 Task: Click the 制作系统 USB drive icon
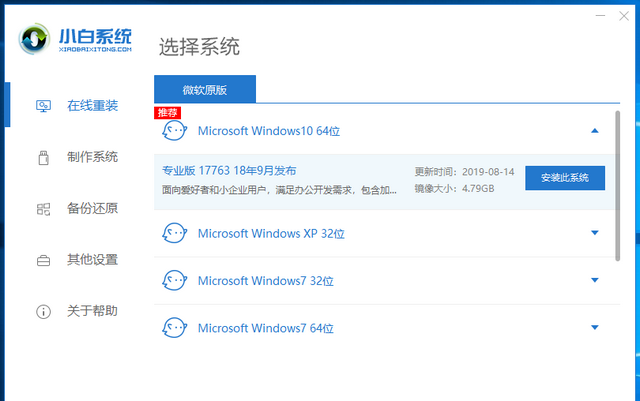click(x=43, y=158)
